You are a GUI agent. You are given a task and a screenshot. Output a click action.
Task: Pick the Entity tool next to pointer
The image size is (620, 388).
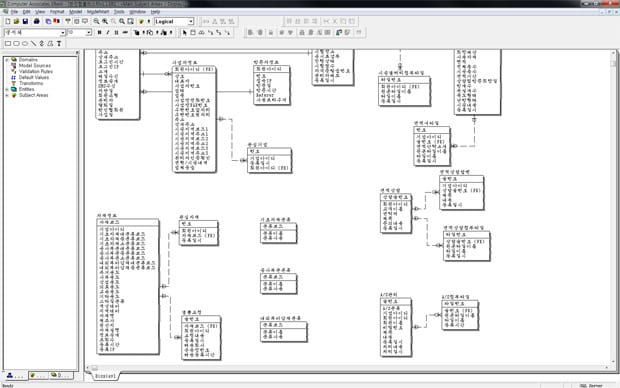click(193, 32)
